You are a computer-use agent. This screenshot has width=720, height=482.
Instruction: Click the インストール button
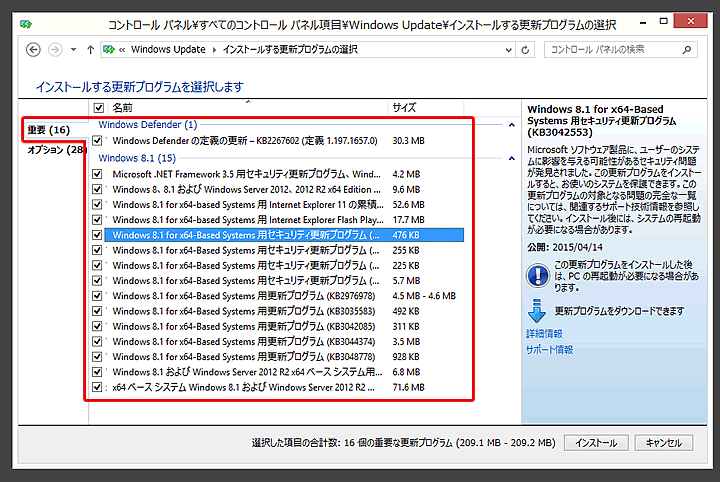[596, 443]
